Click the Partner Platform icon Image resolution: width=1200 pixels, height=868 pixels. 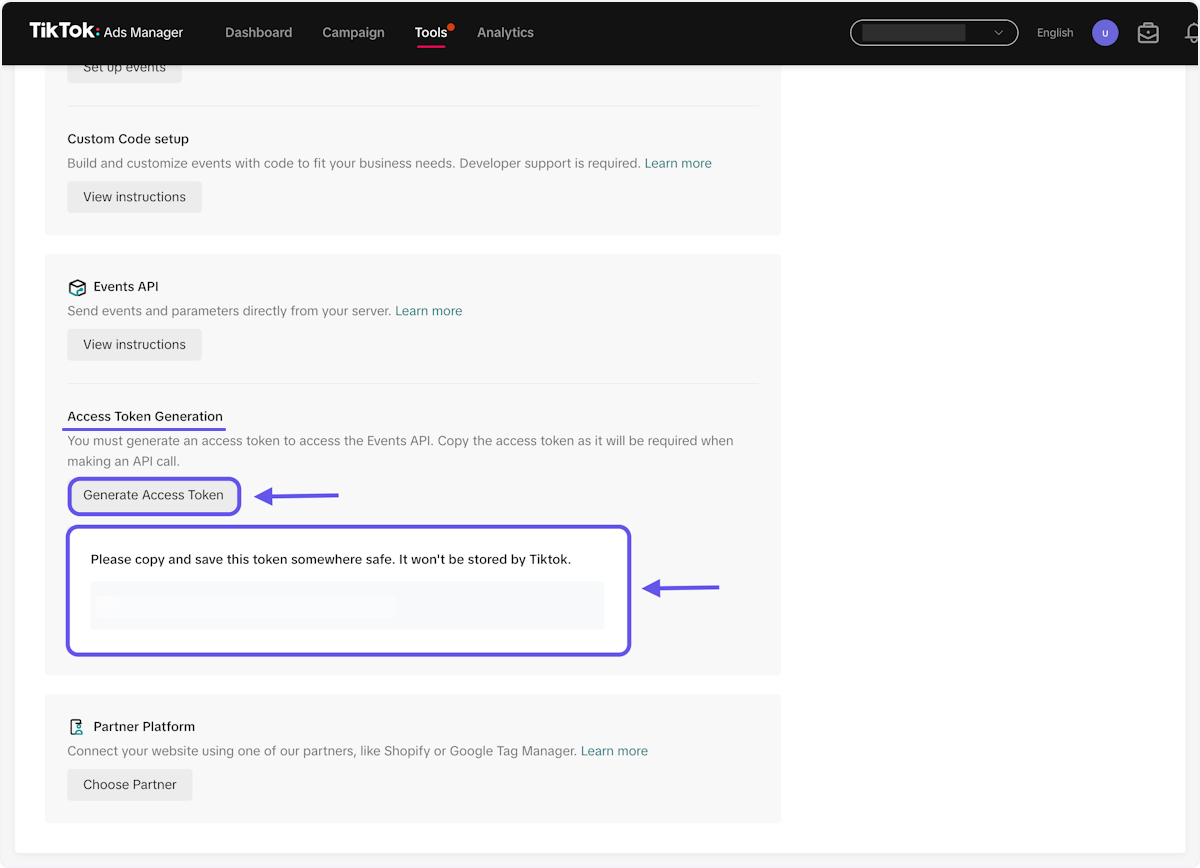77,727
